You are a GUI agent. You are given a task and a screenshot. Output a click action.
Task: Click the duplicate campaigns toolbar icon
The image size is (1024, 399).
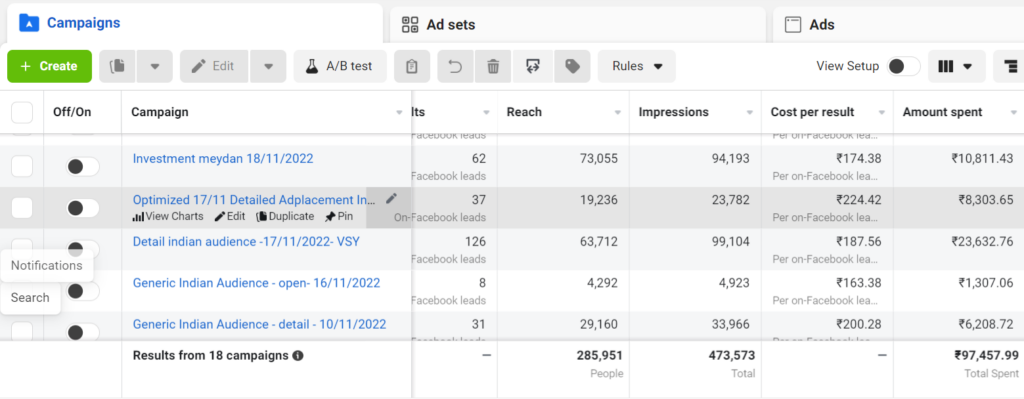(x=118, y=67)
